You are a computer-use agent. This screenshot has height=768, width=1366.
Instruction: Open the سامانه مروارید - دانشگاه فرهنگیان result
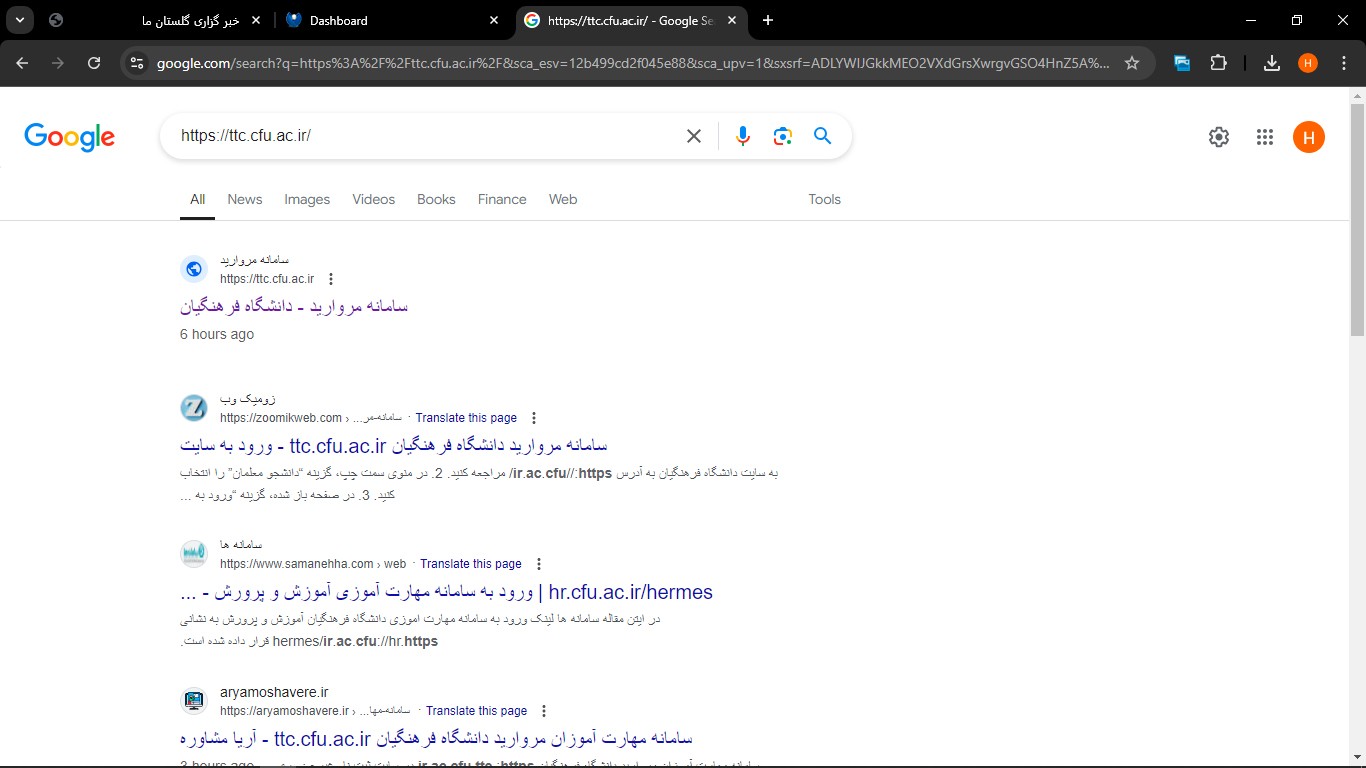pos(294,306)
